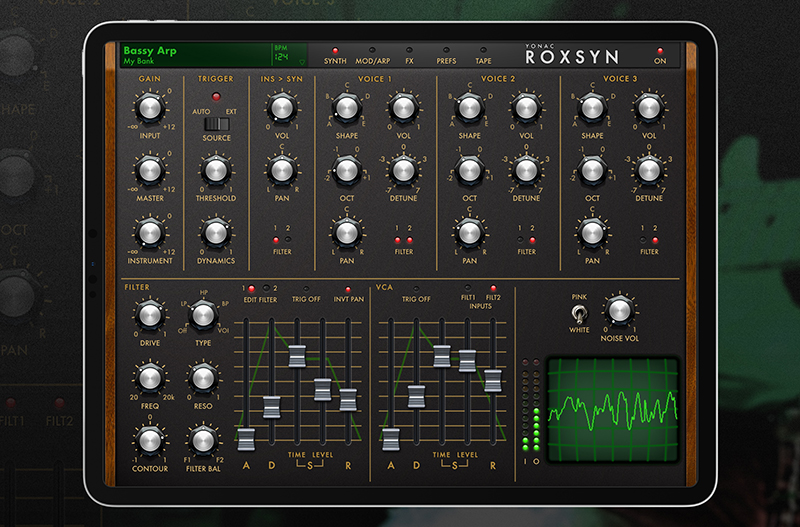Click the green oscilloscope display
This screenshot has width=800, height=527.
613,409
